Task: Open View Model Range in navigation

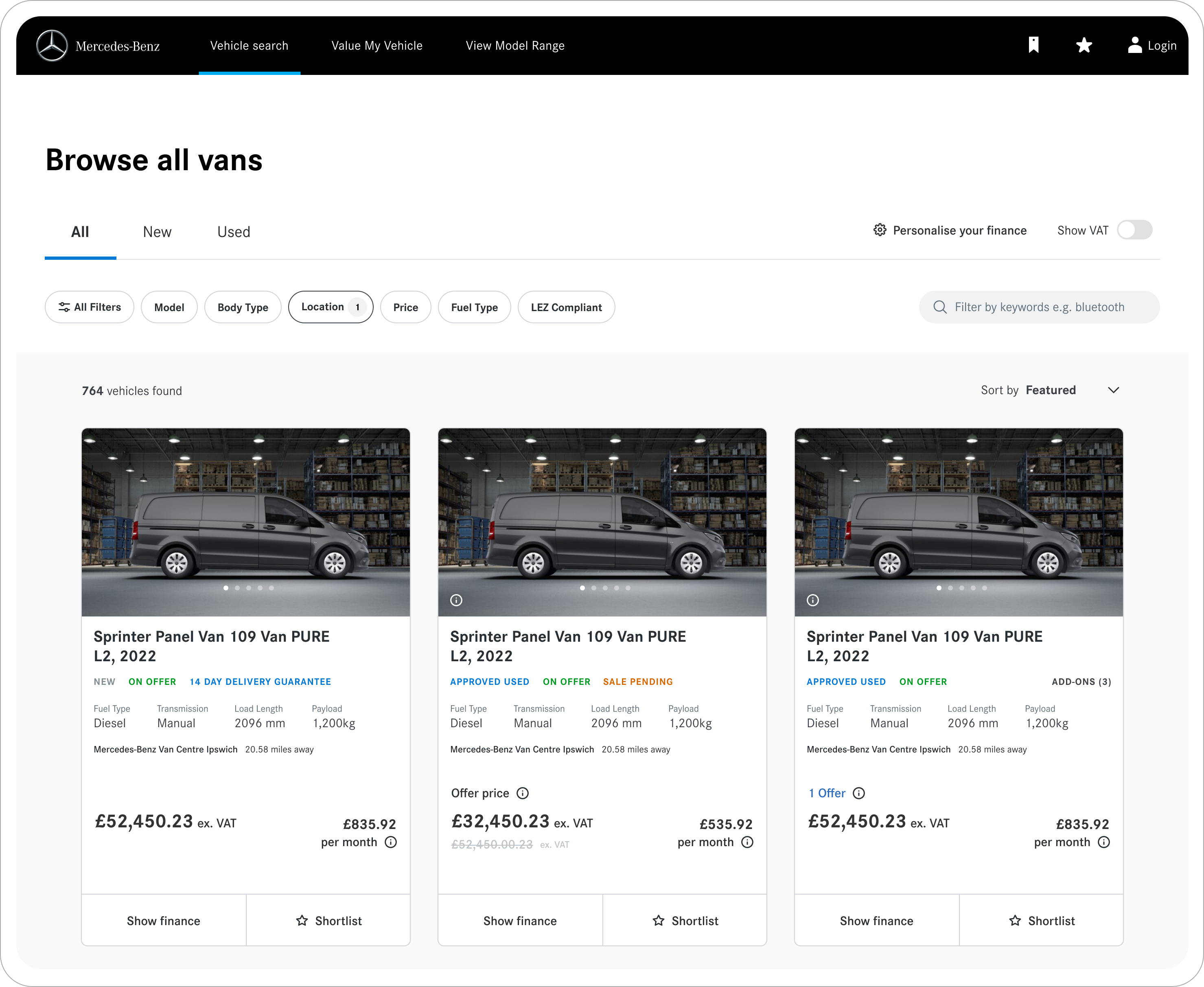Action: tap(515, 46)
